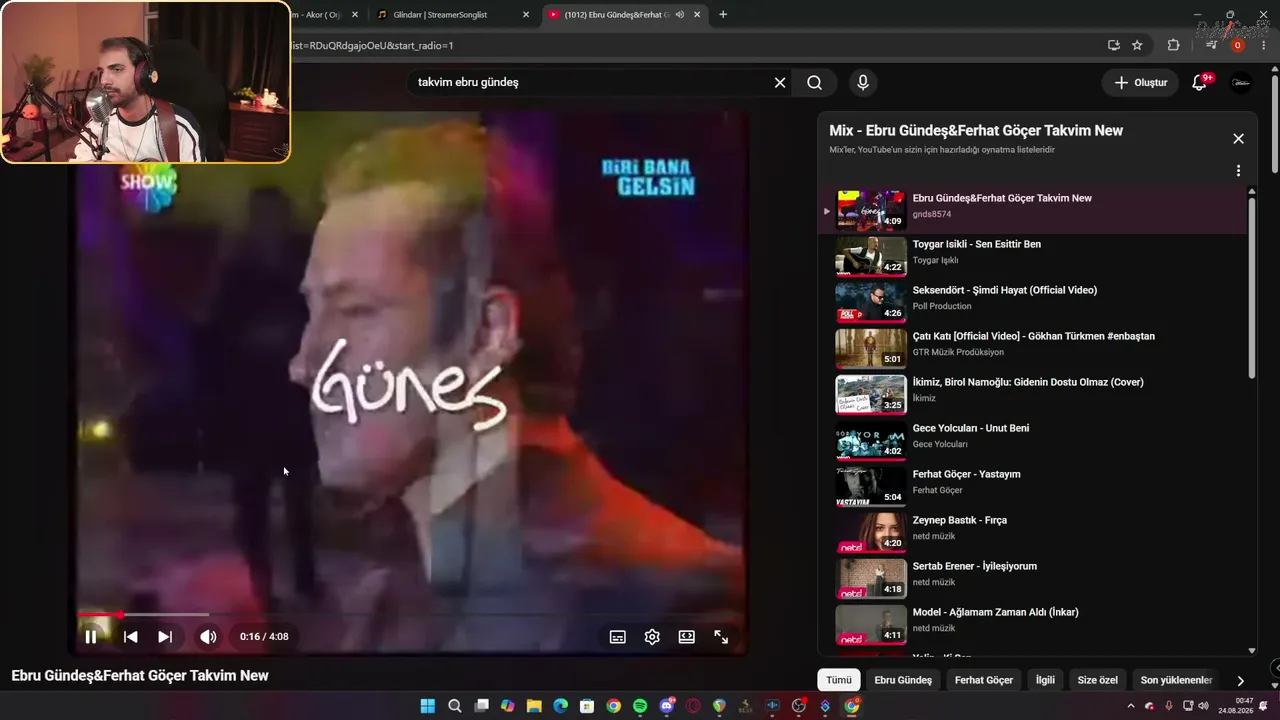Click the install app icon in address bar
1280x720 pixels.
[x=1113, y=45]
